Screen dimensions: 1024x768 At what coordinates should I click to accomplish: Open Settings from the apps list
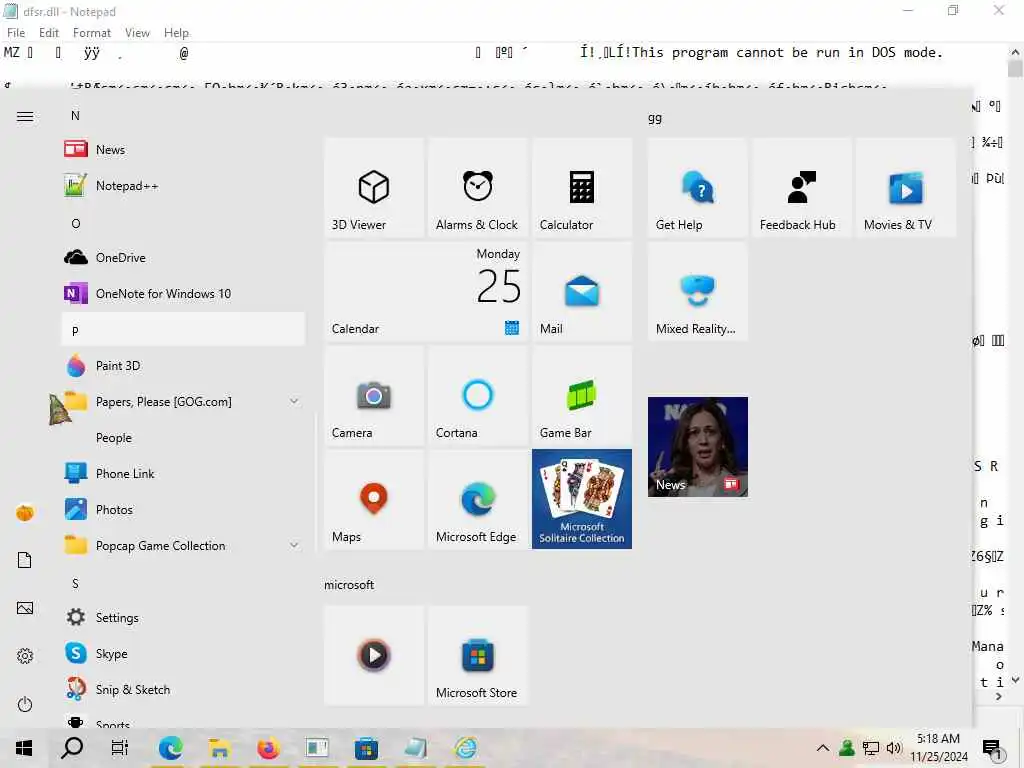coord(183,618)
